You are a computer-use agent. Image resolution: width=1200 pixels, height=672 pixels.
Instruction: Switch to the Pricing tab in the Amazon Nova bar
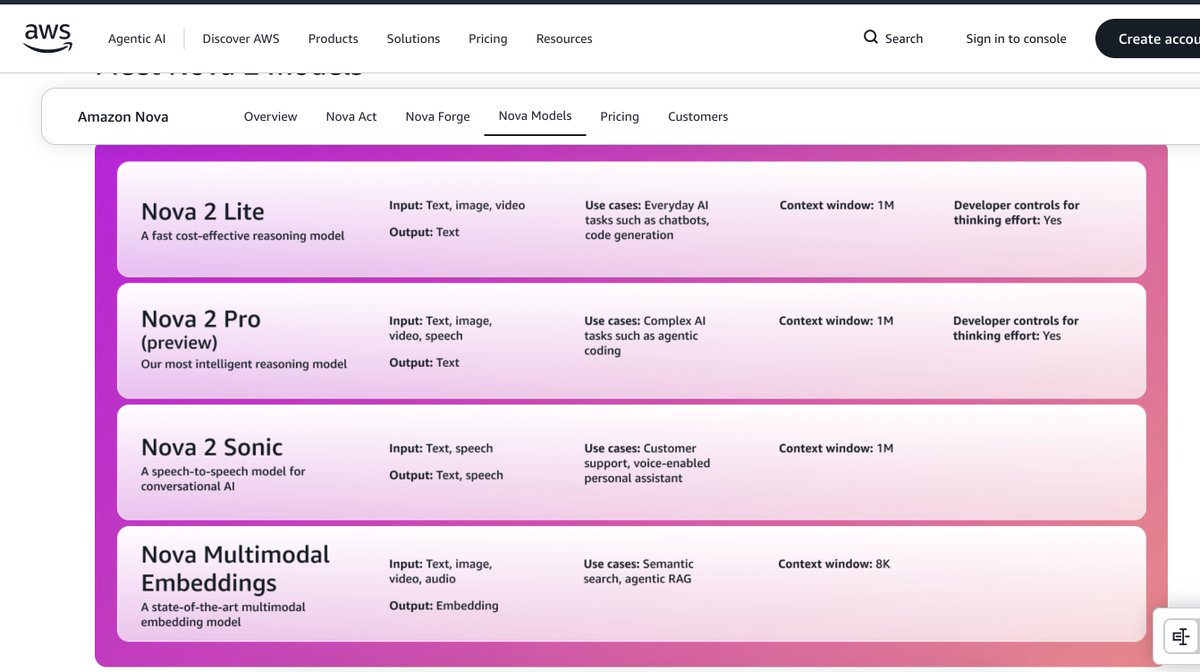tap(619, 117)
